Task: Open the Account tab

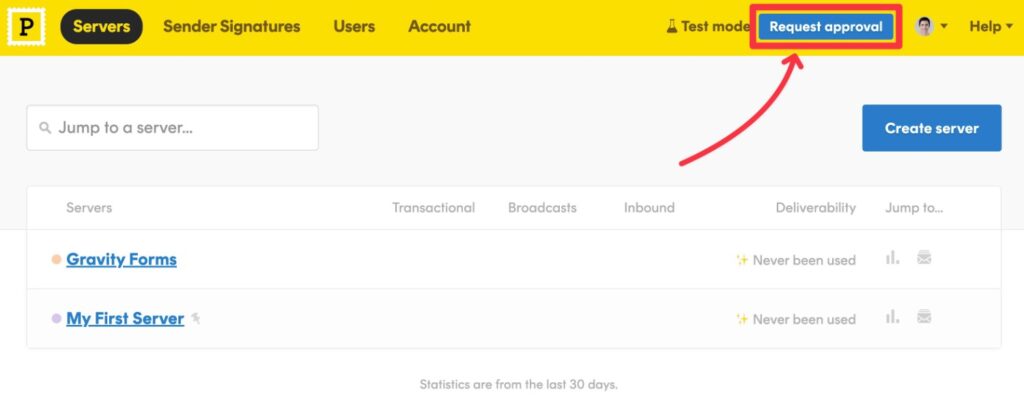Action: [x=439, y=27]
